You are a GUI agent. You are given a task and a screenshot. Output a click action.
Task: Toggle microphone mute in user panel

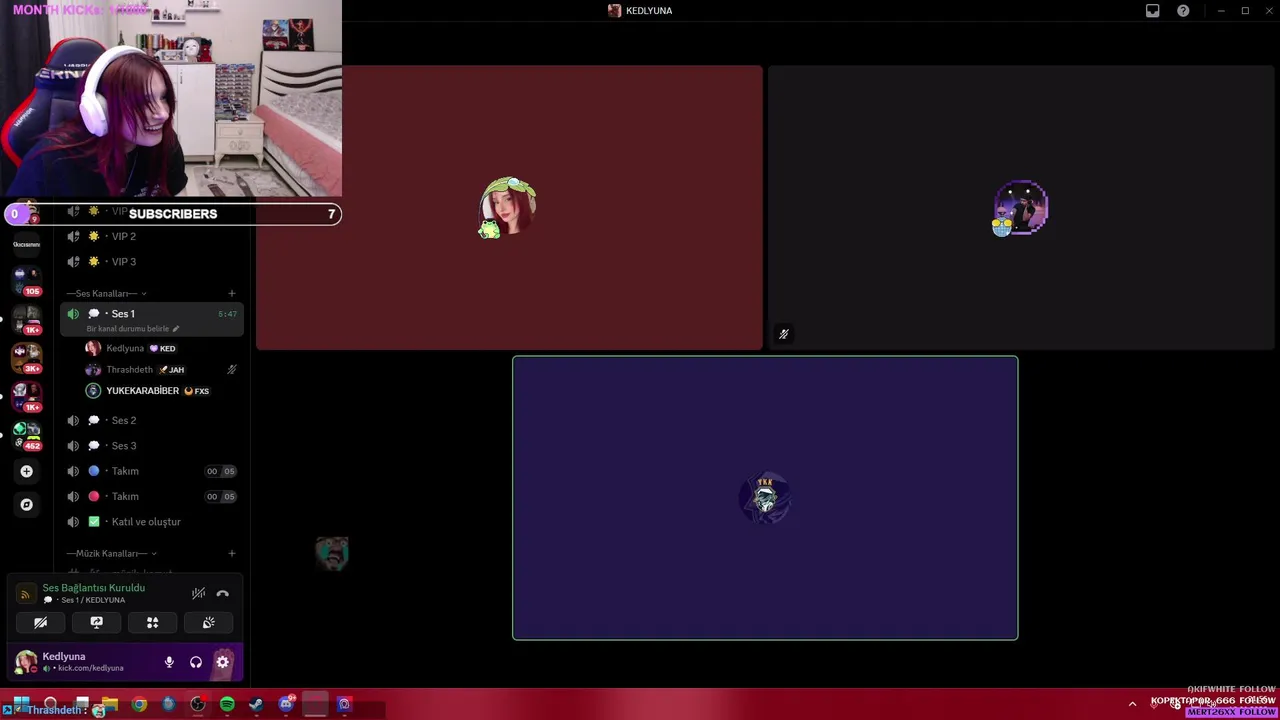pos(169,662)
